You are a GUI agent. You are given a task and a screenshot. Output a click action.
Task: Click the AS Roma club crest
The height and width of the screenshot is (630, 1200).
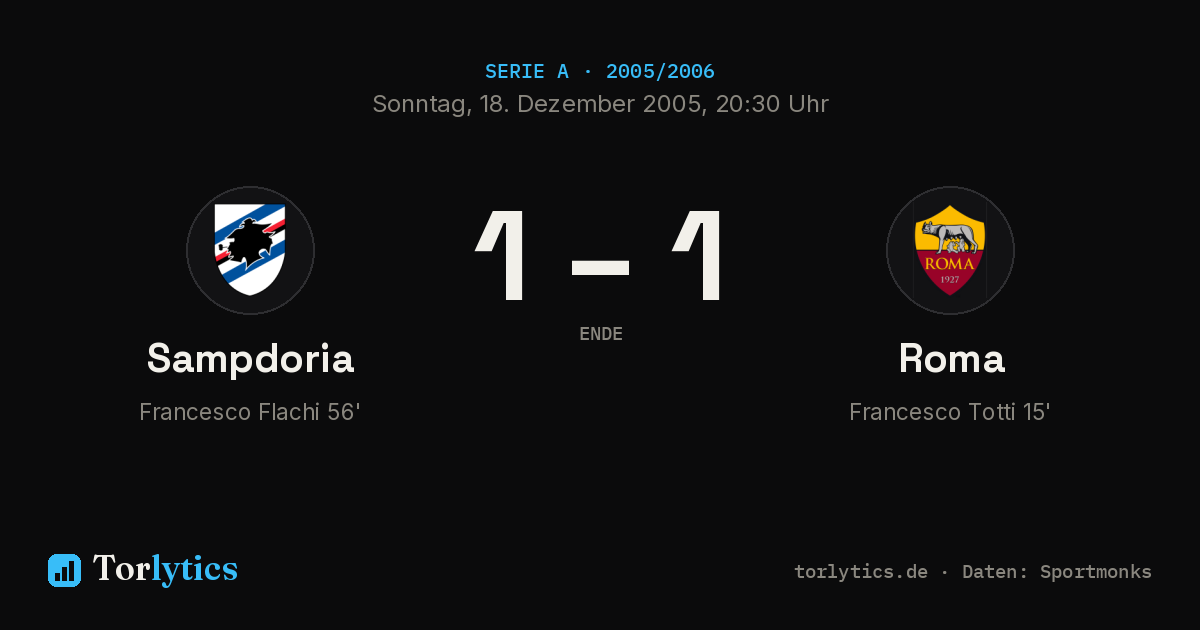pos(950,250)
